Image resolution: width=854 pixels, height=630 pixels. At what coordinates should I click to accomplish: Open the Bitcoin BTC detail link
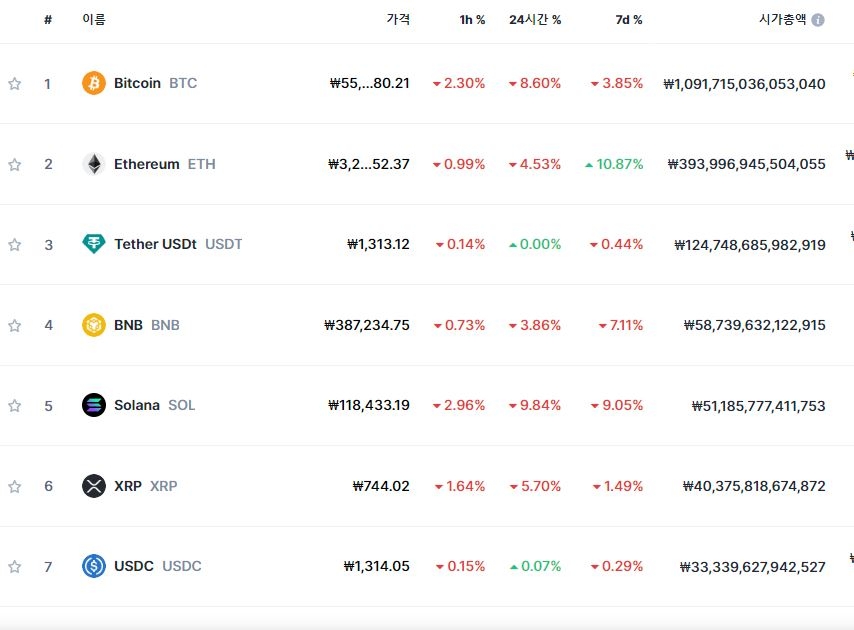coord(156,83)
